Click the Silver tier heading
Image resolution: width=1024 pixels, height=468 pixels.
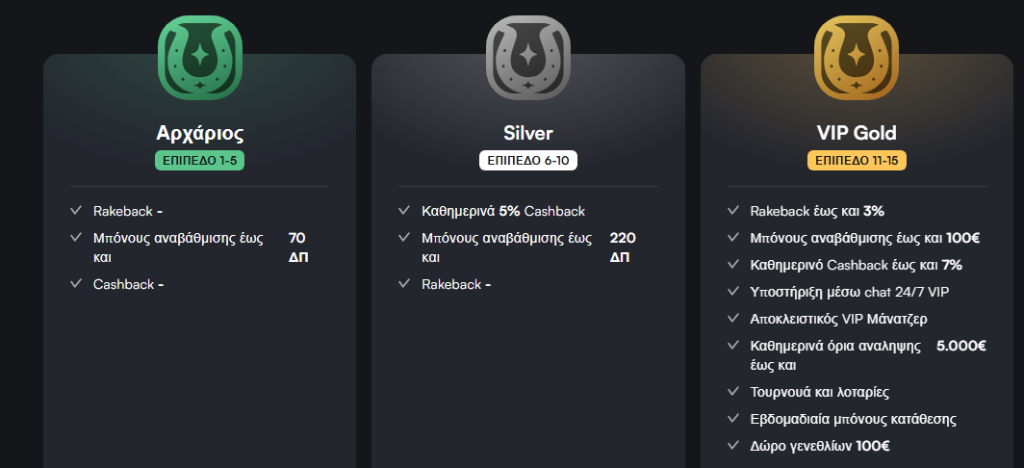pyautogui.click(x=528, y=133)
